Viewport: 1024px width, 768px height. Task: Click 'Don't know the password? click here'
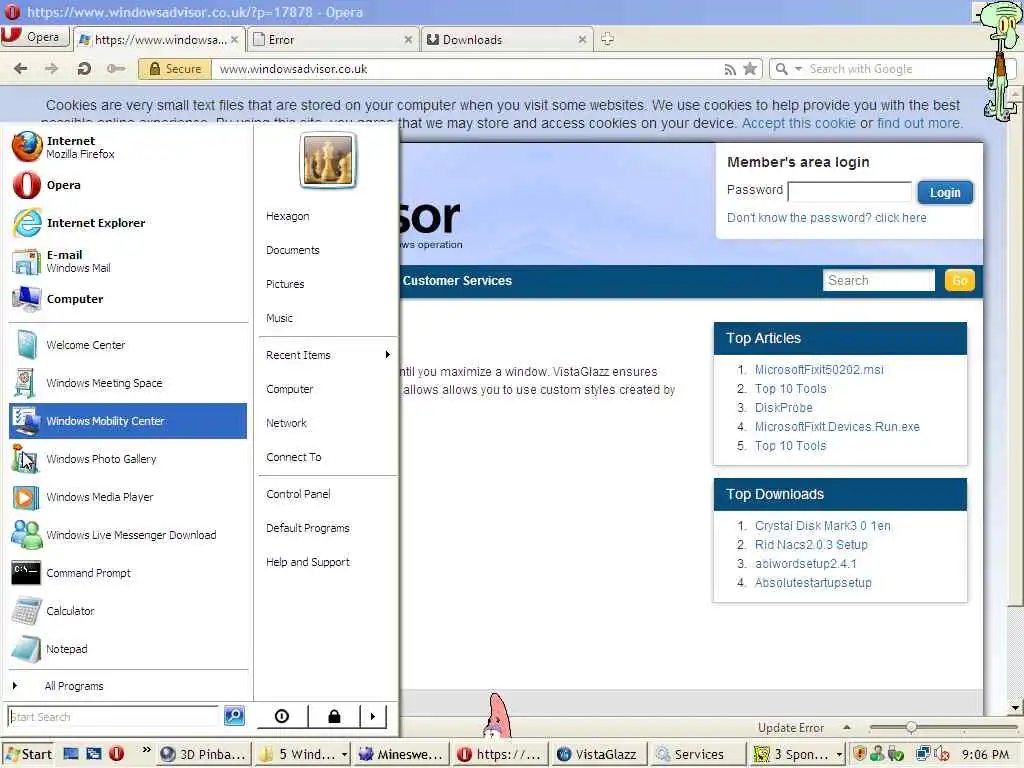[826, 218]
